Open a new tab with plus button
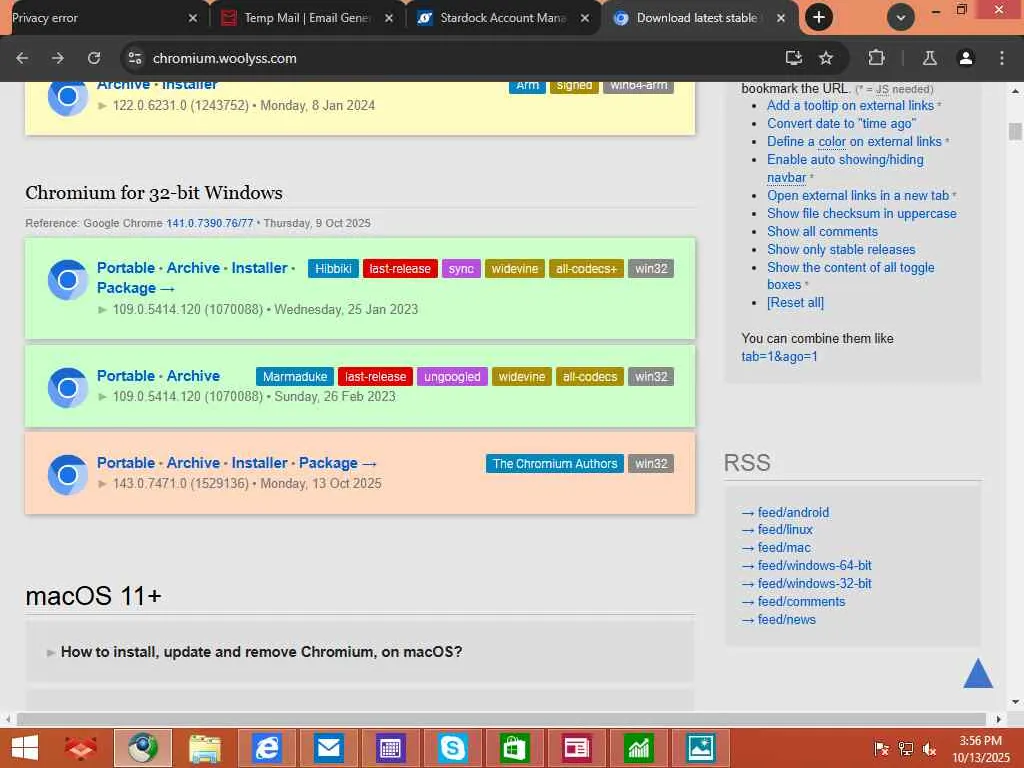This screenshot has width=1024, height=768. pos(818,18)
